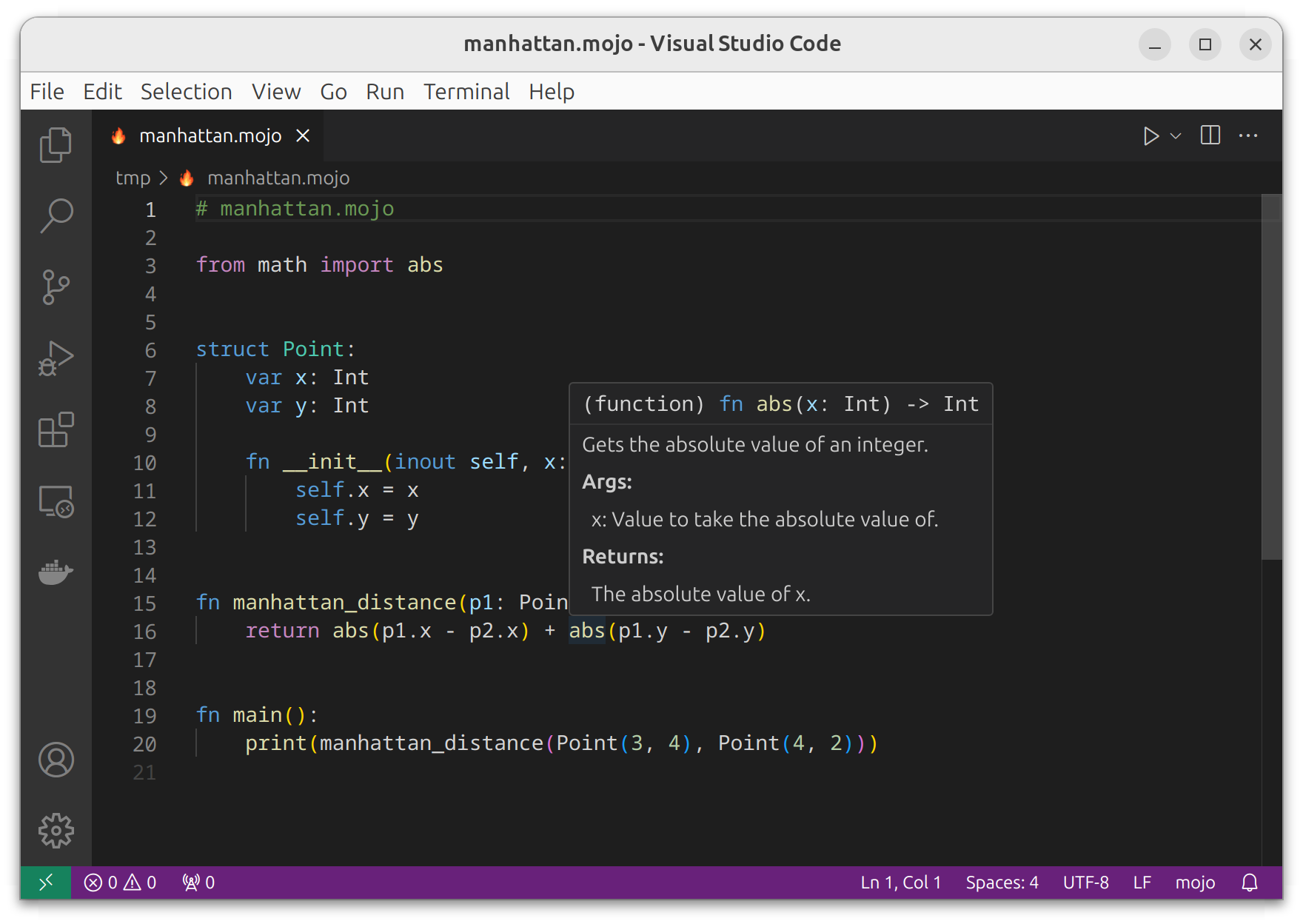
Task: Click the 'struct Point:' line
Action: click(x=275, y=349)
